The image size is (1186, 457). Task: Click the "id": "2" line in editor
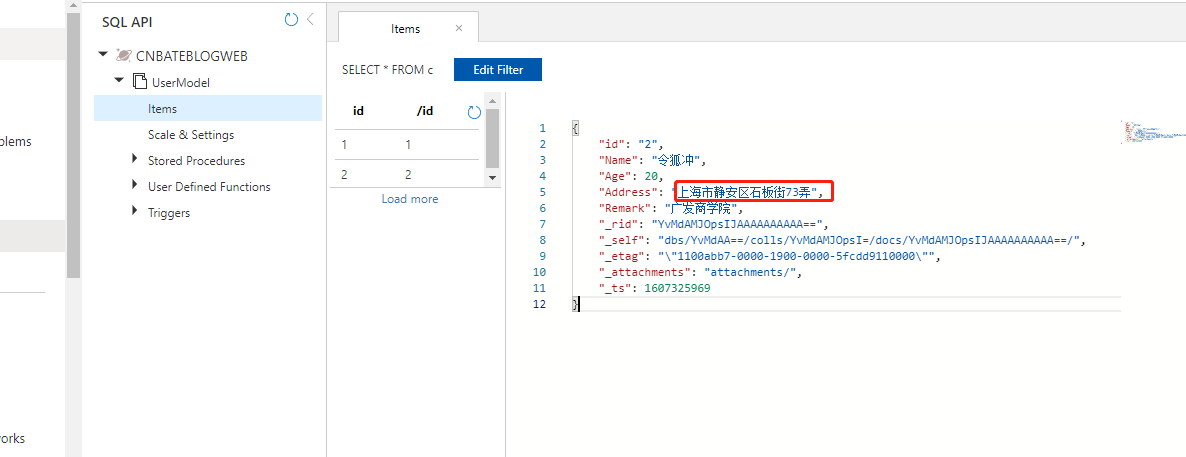[x=631, y=144]
